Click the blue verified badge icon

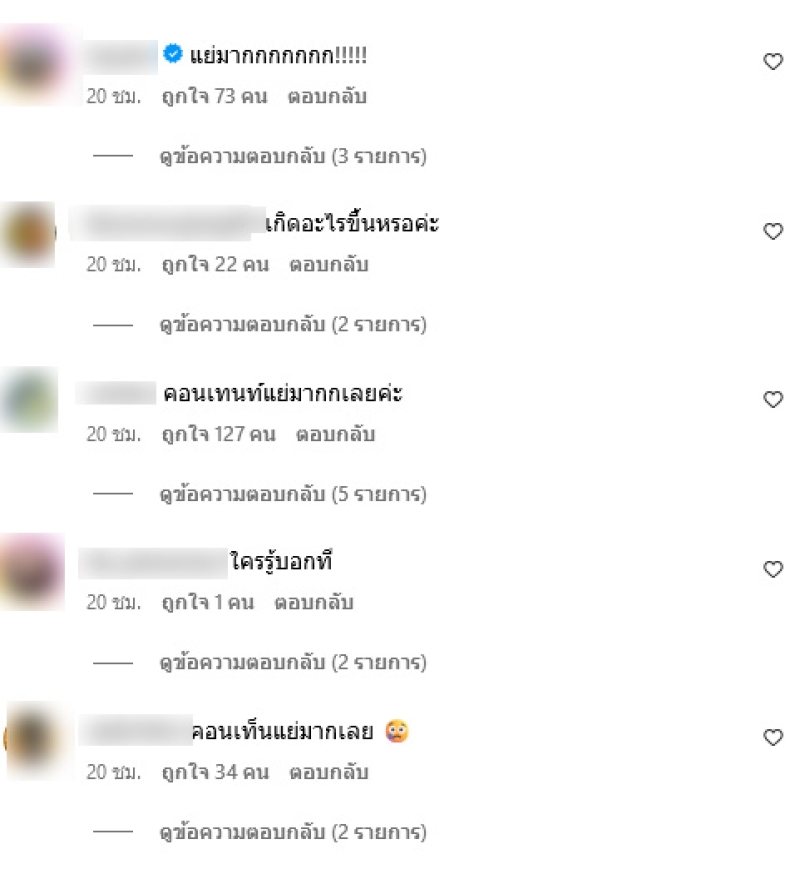pos(173,54)
